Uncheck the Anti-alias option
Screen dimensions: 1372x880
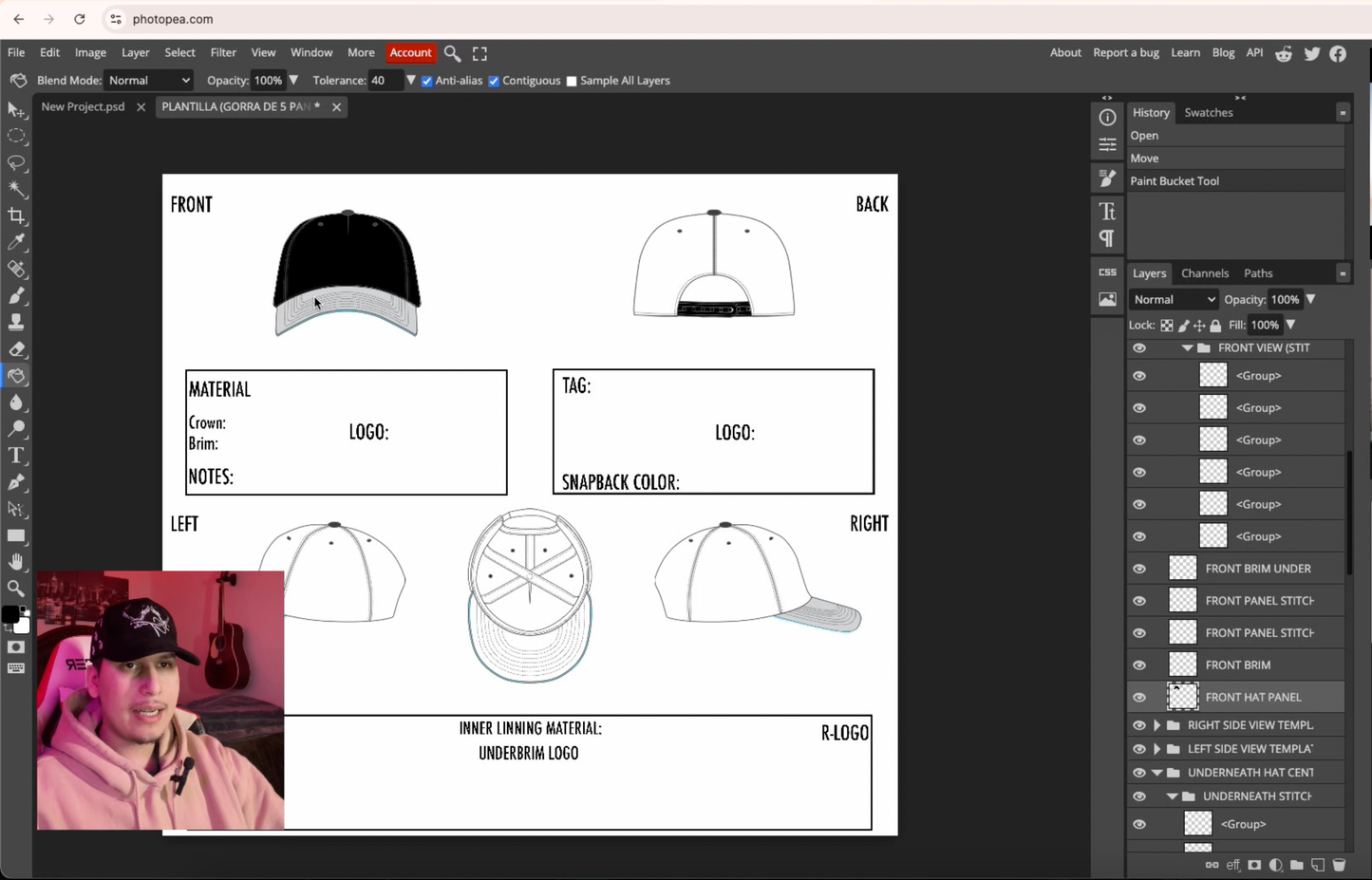coord(426,81)
